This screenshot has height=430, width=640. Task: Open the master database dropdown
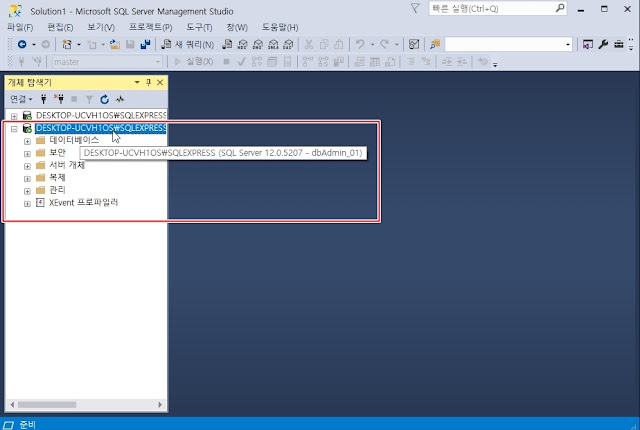[x=158, y=62]
